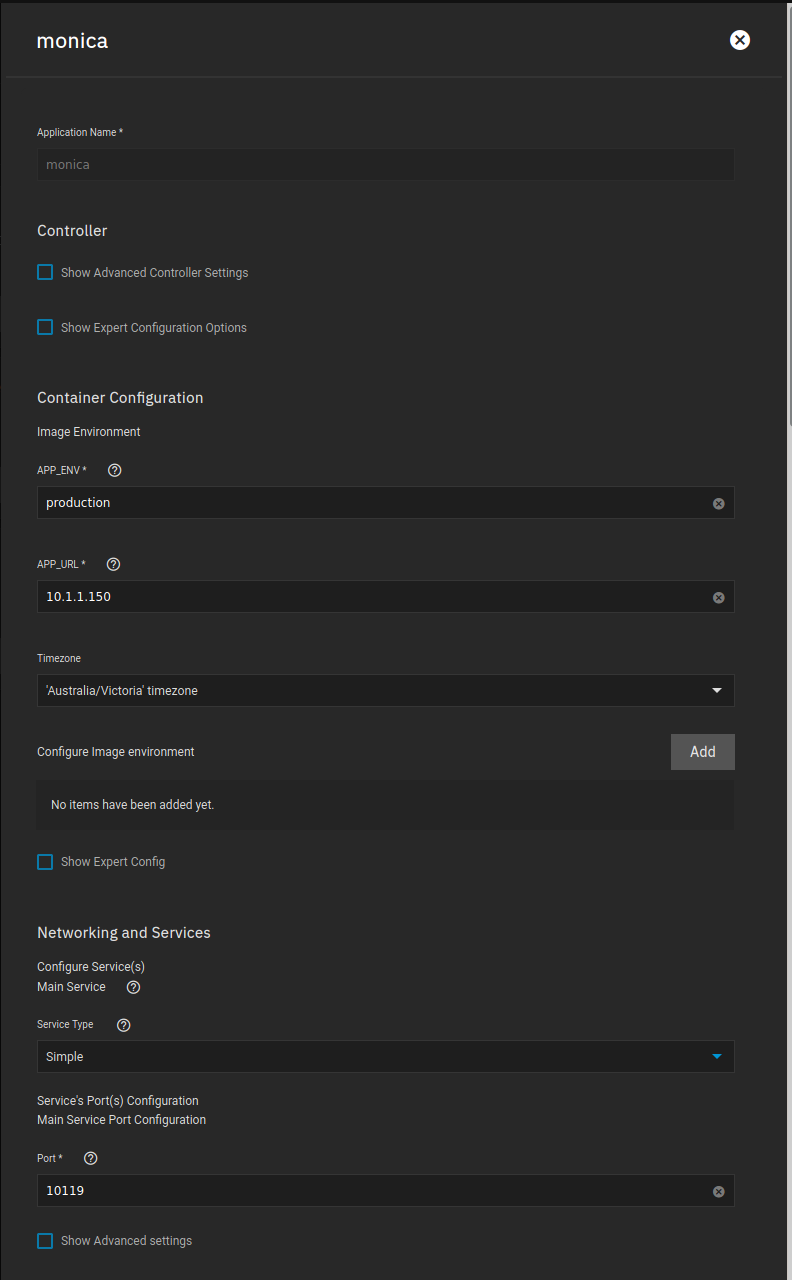This screenshot has height=1280, width=792.
Task: Open help tooltip for APP_ENV
Action: (x=114, y=470)
